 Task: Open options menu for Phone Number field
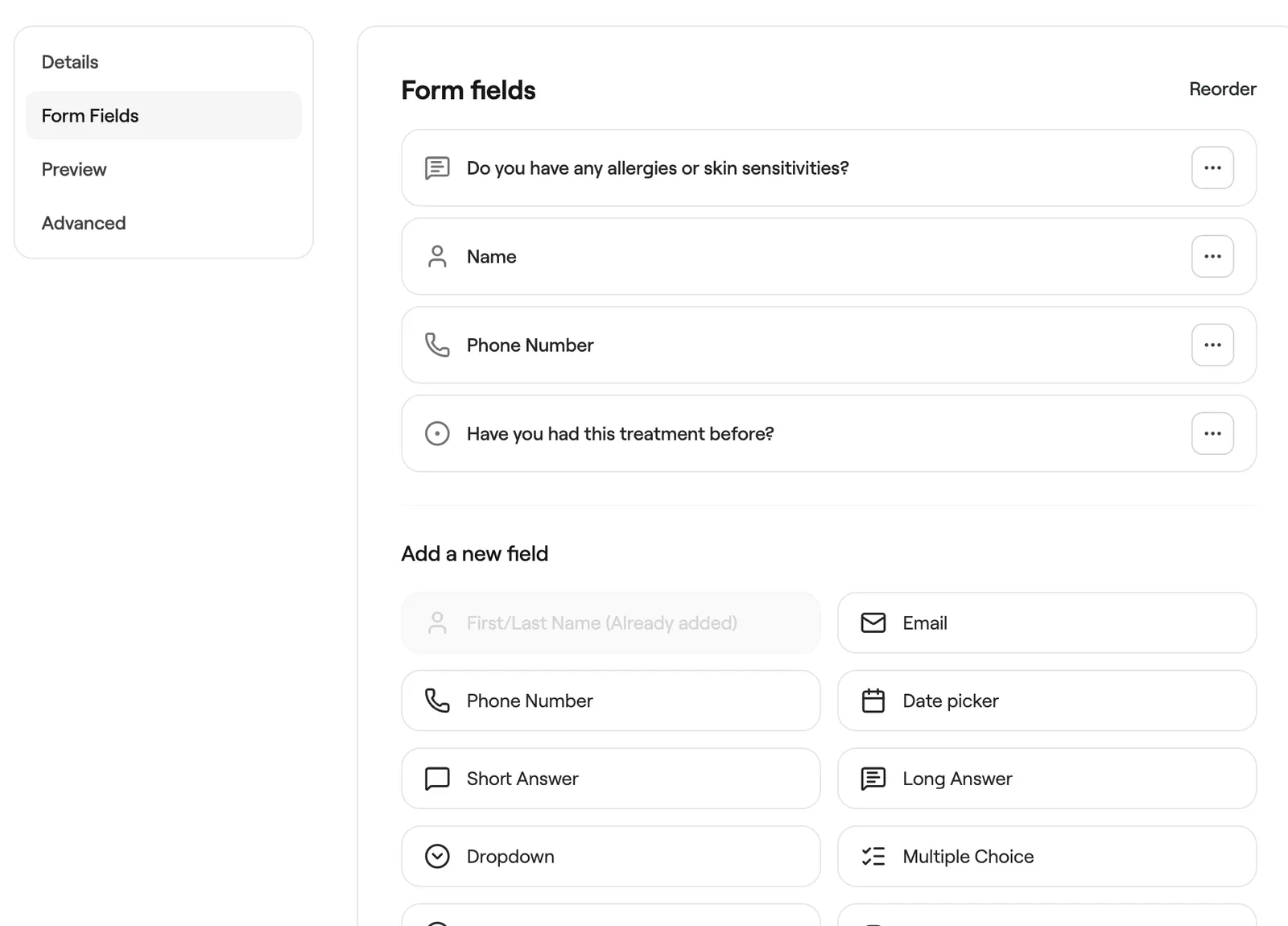(x=1212, y=345)
